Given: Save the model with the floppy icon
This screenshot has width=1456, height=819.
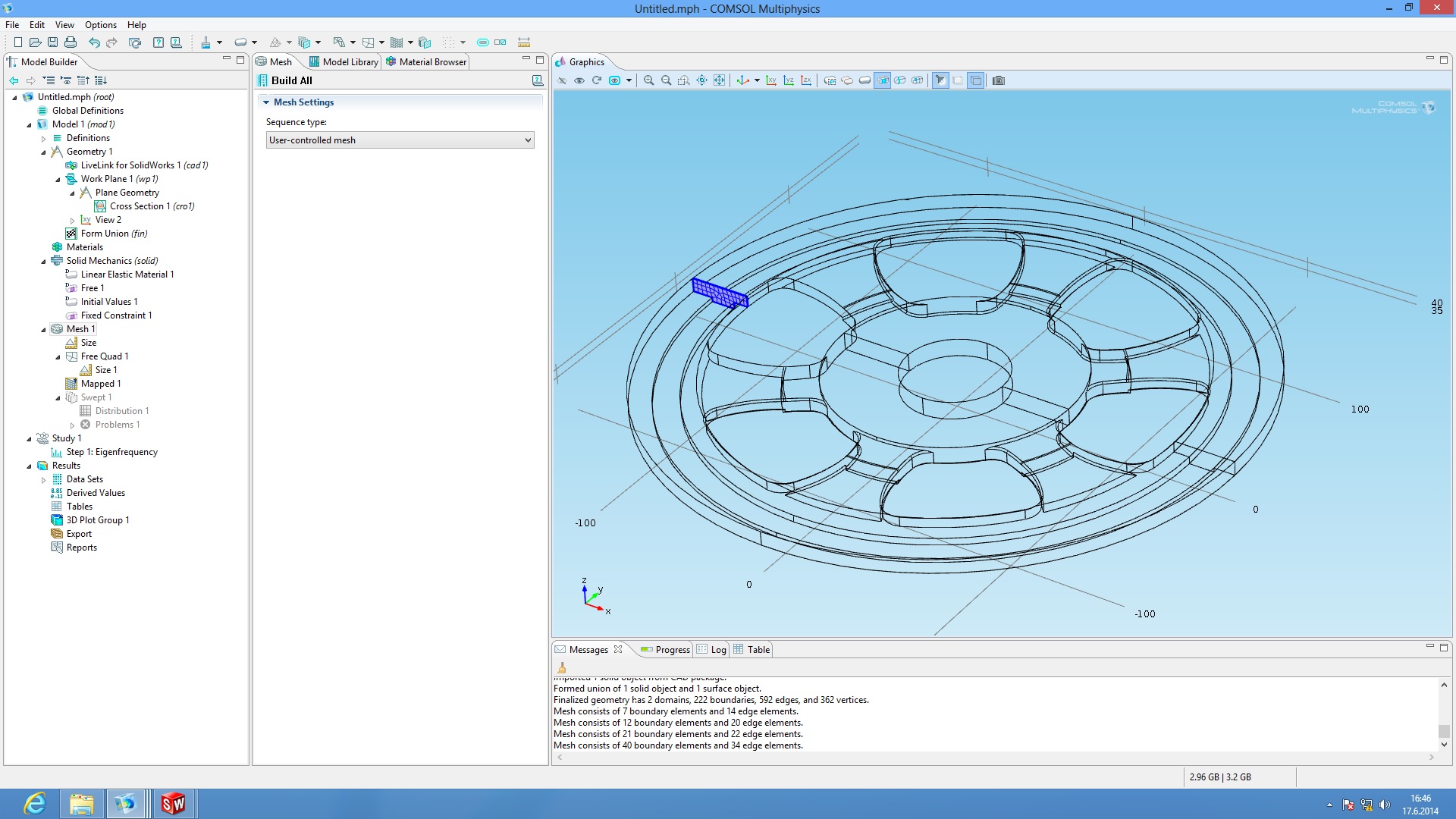Looking at the screenshot, I should (52, 42).
